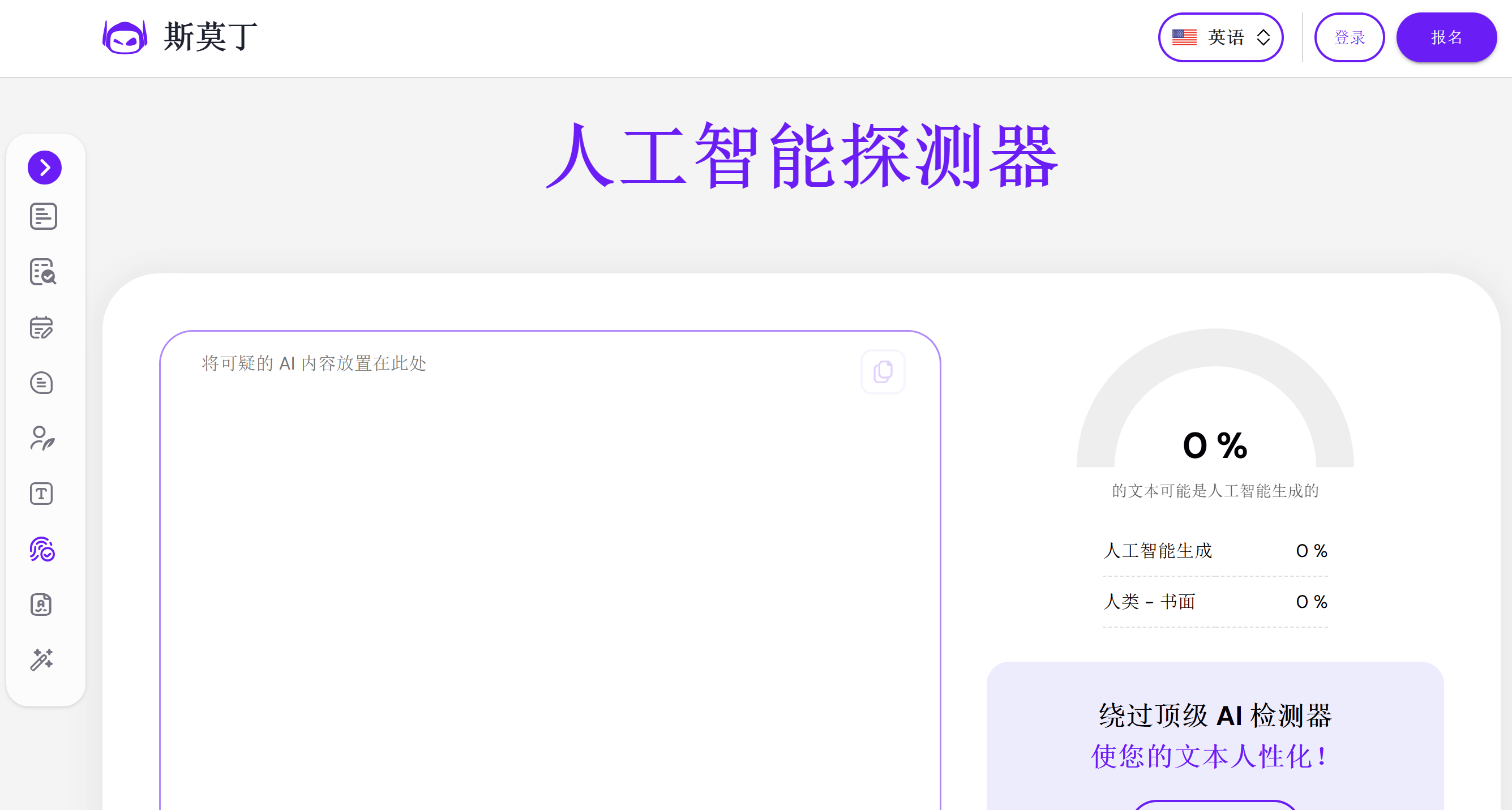The height and width of the screenshot is (810, 1512).
Task: Click the 登录 login button
Action: tap(1349, 37)
